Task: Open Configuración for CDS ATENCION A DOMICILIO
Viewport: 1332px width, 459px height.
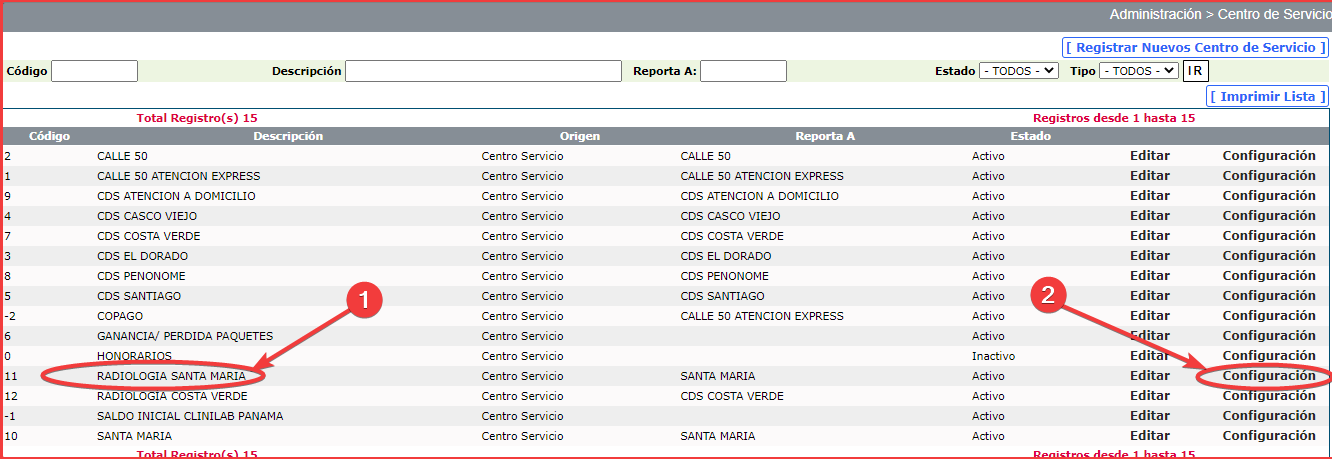Action: (1269, 196)
